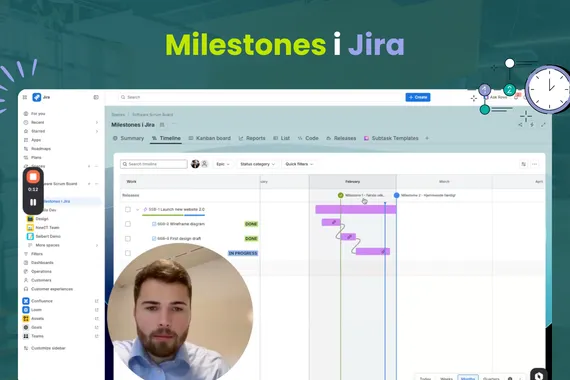Open Goals app icon
Screen dimensions: 570x380
[26, 327]
